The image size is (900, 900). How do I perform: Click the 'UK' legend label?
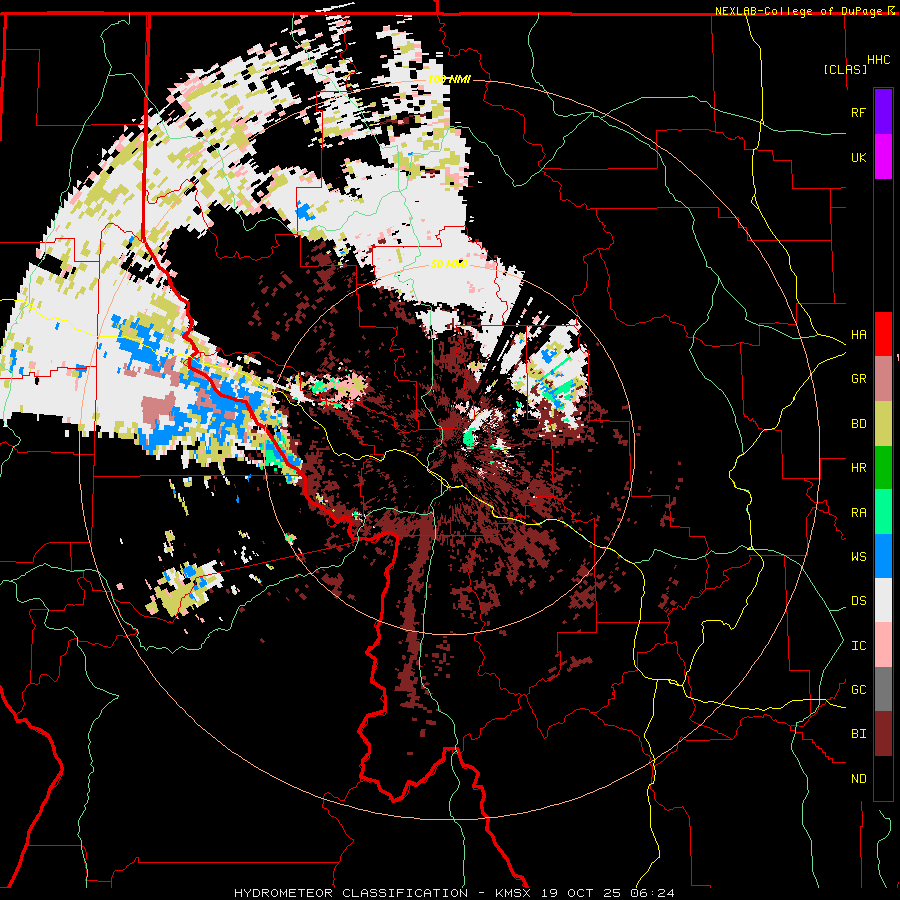(858, 157)
